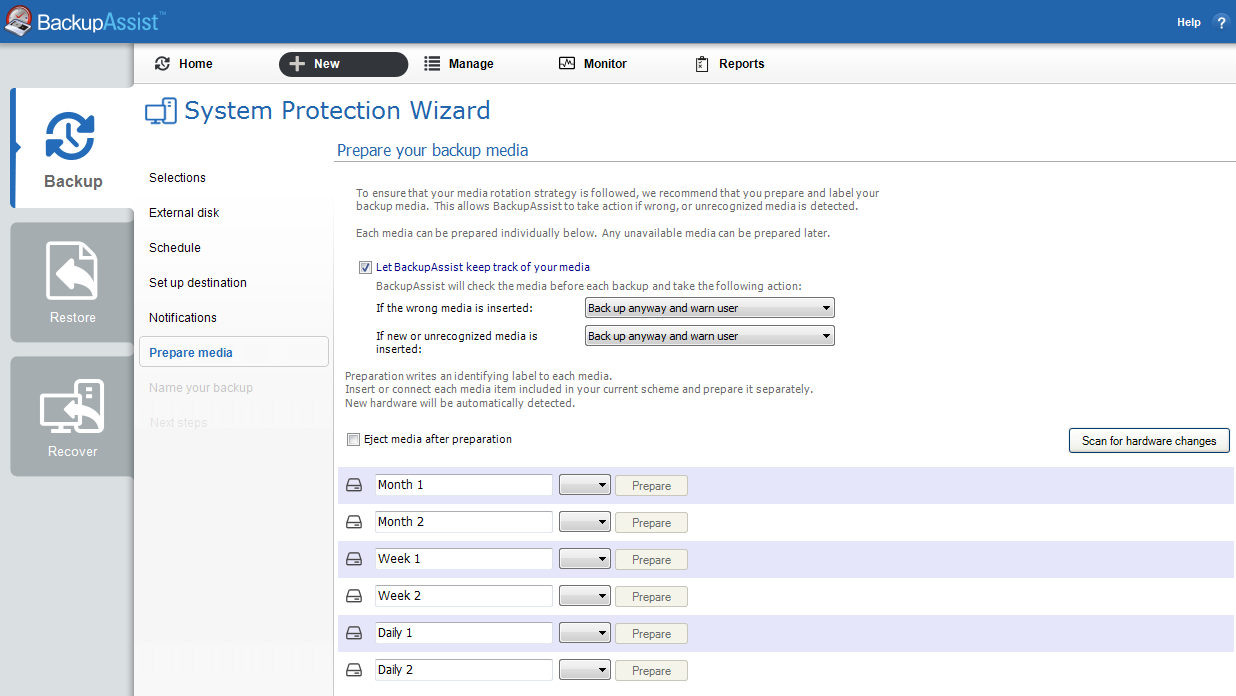Click the Name your backup step
Viewport: 1236px width, 696px height.
click(x=201, y=388)
